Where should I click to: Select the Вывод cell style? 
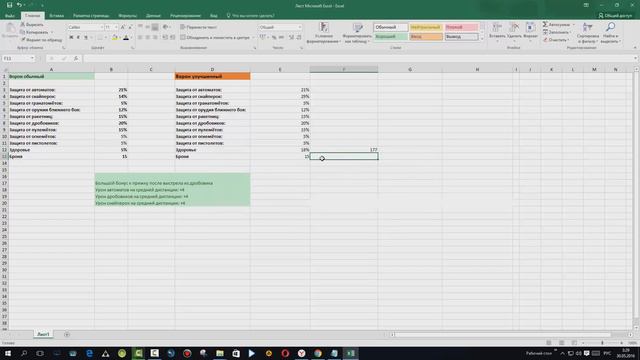coord(461,37)
